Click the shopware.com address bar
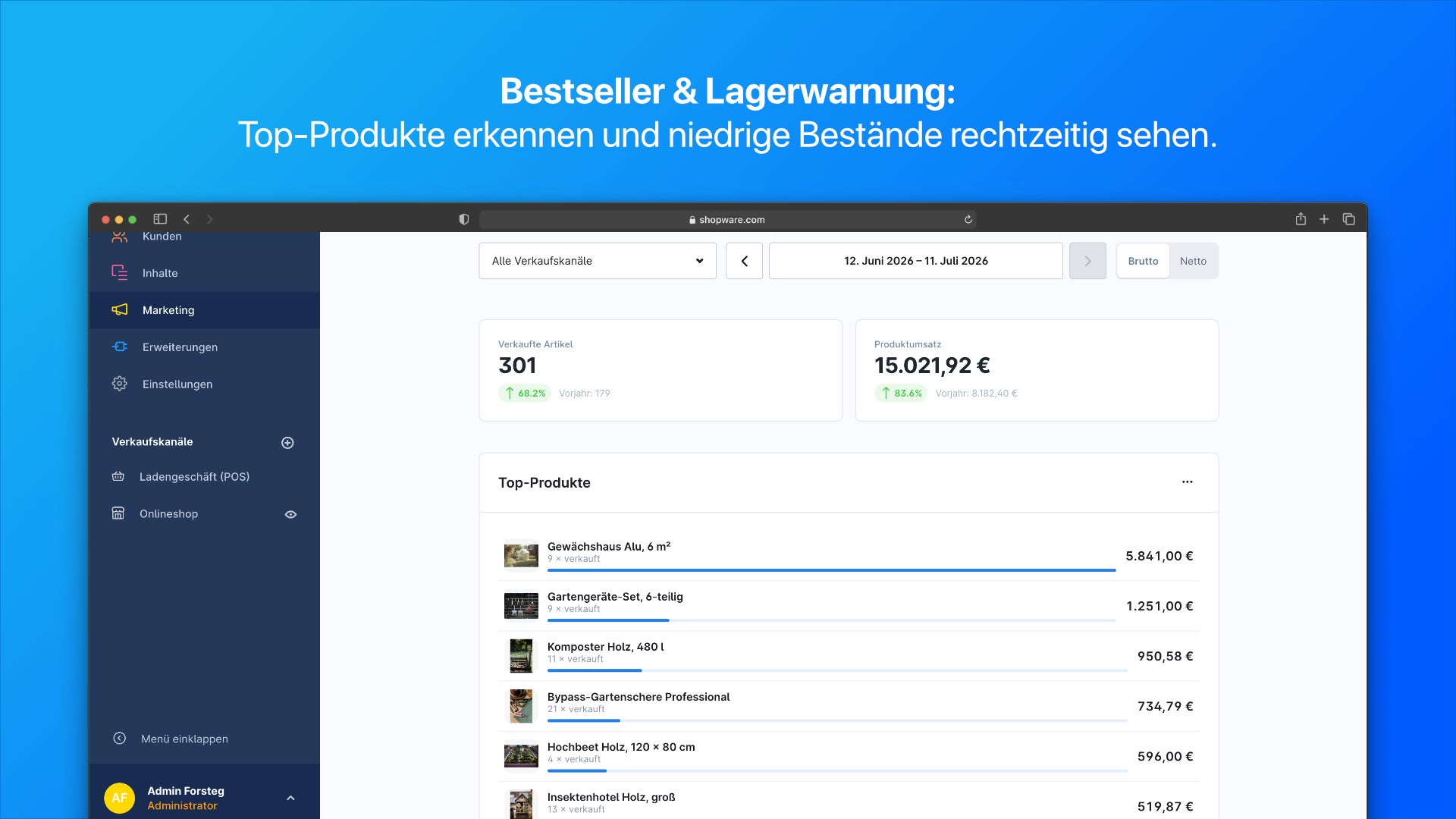The image size is (1456, 819). coord(727,220)
